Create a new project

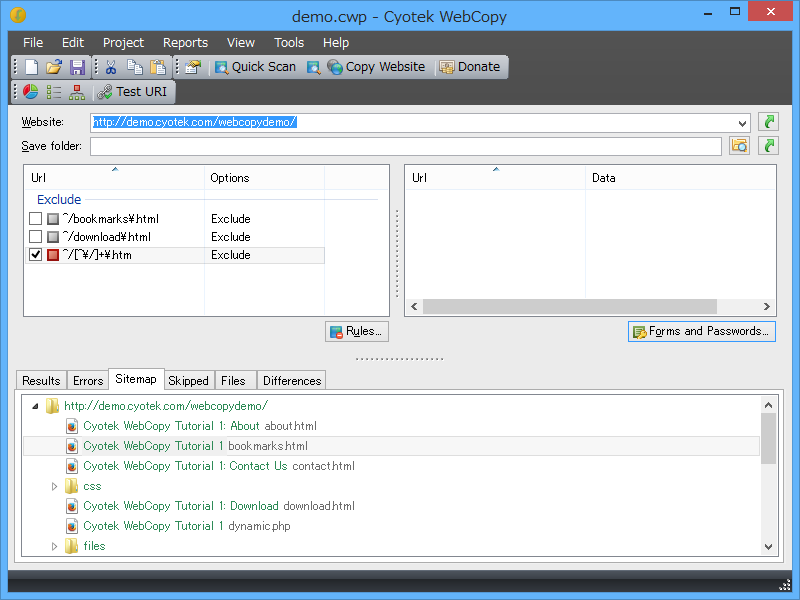pos(30,67)
